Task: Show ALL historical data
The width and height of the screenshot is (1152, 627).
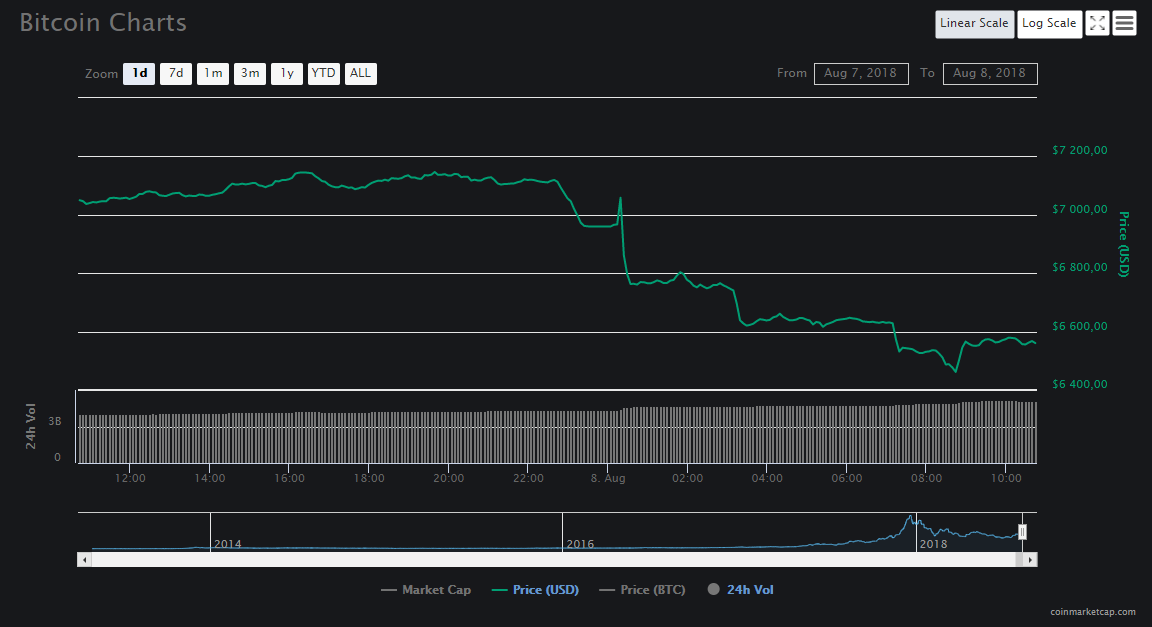Action: coord(361,74)
